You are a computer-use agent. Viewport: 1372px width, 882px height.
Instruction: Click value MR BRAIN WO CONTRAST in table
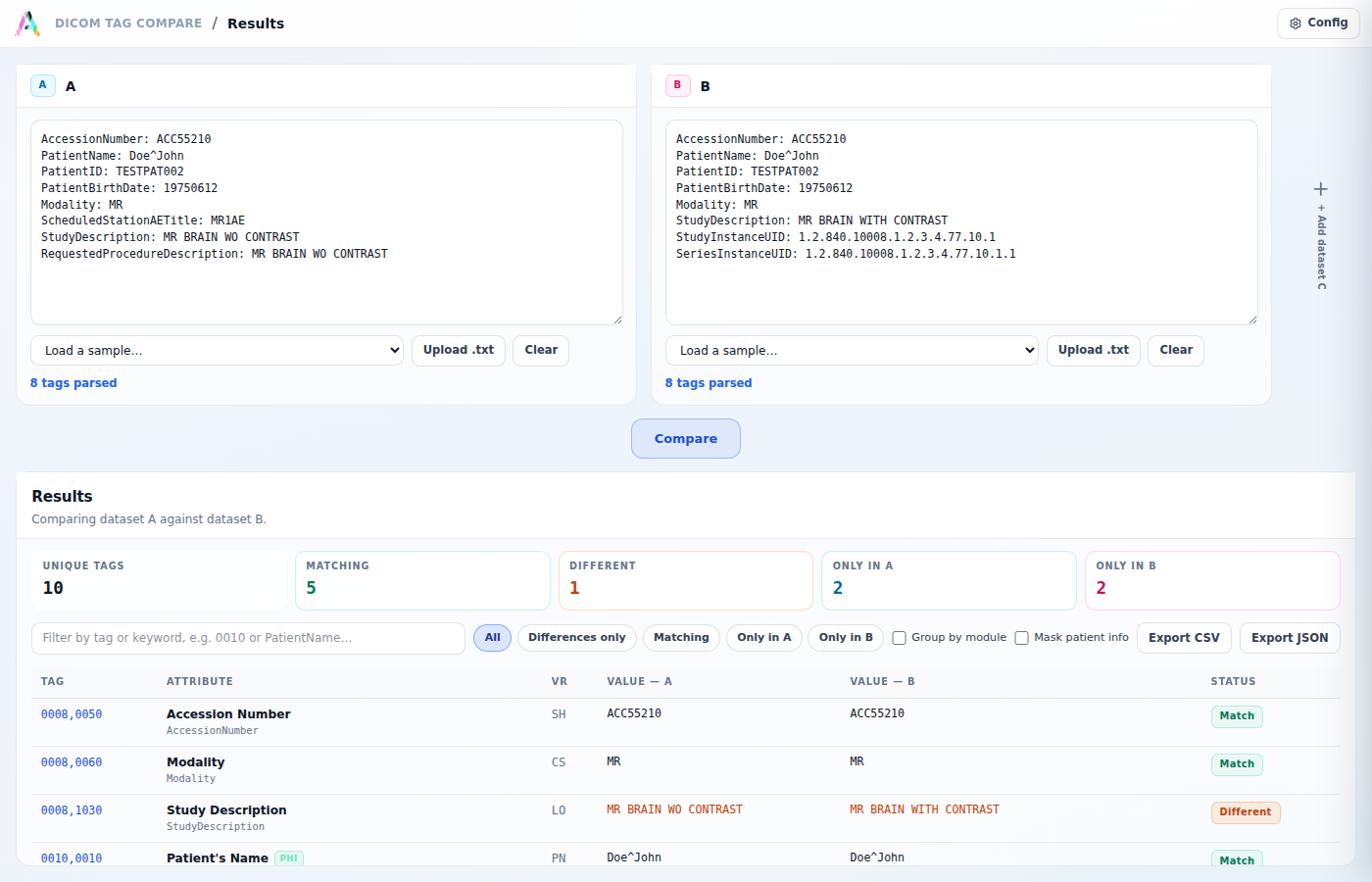click(674, 809)
